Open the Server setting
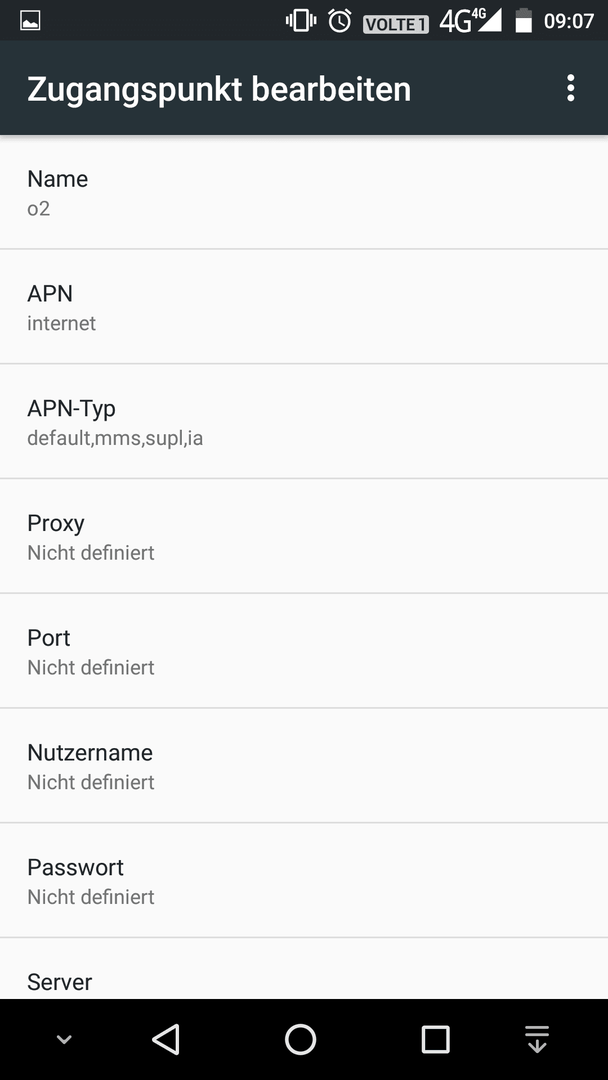The image size is (608, 1080). click(x=304, y=968)
